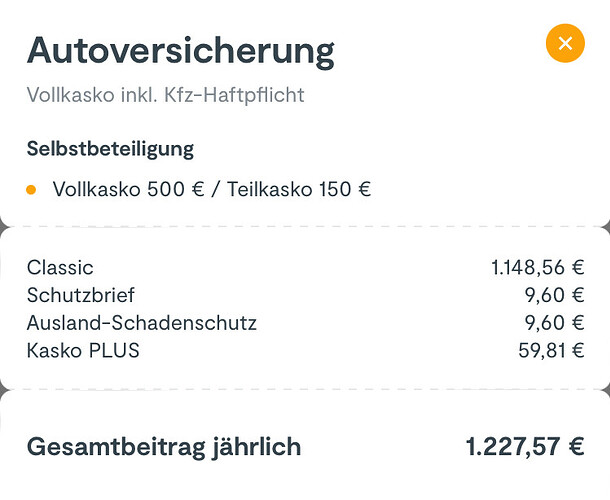
Task: Select the Vollkasko 500 € / Teilkasko 150 € entry
Action: [211, 189]
